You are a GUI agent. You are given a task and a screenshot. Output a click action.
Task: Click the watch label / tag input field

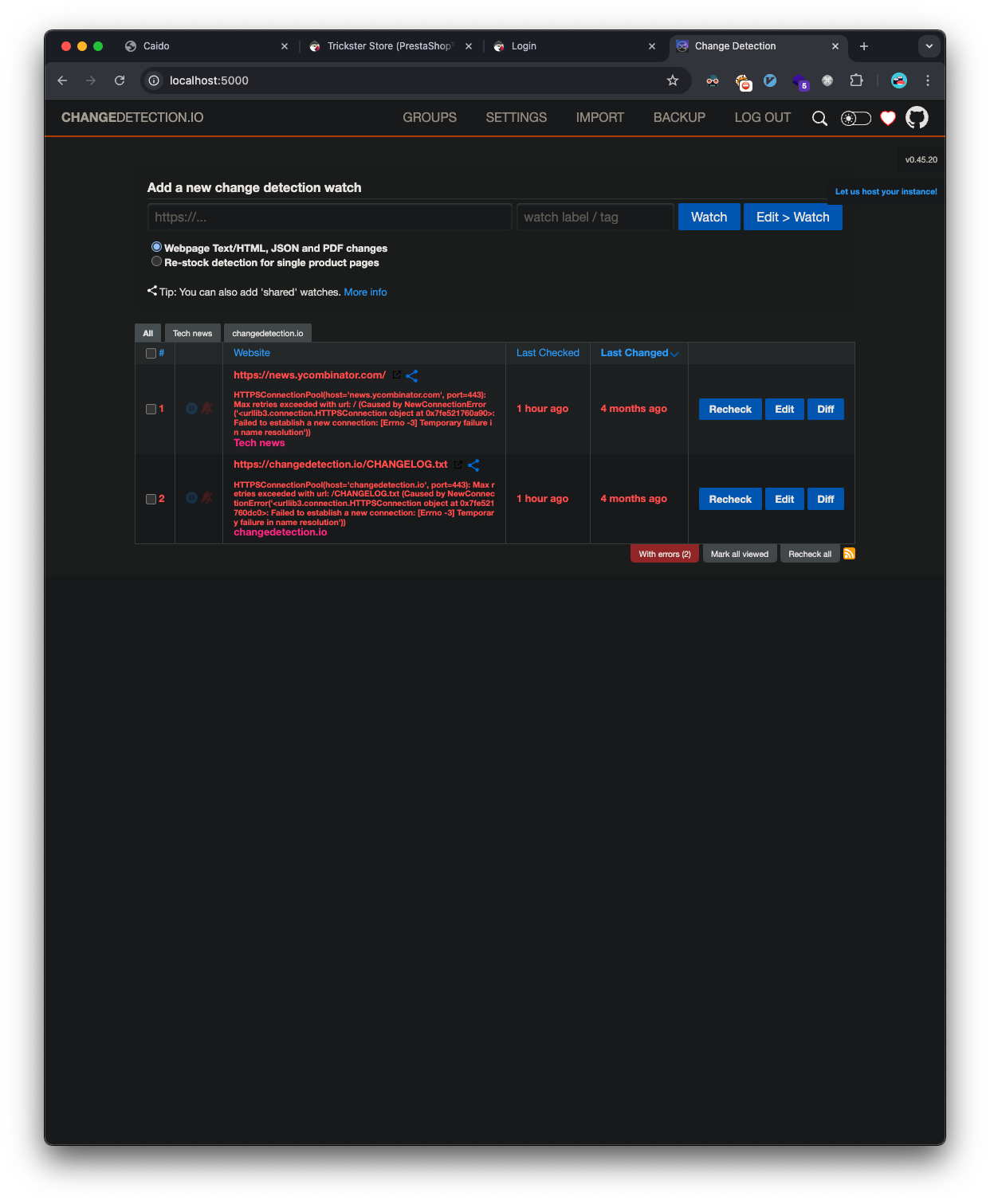click(595, 216)
